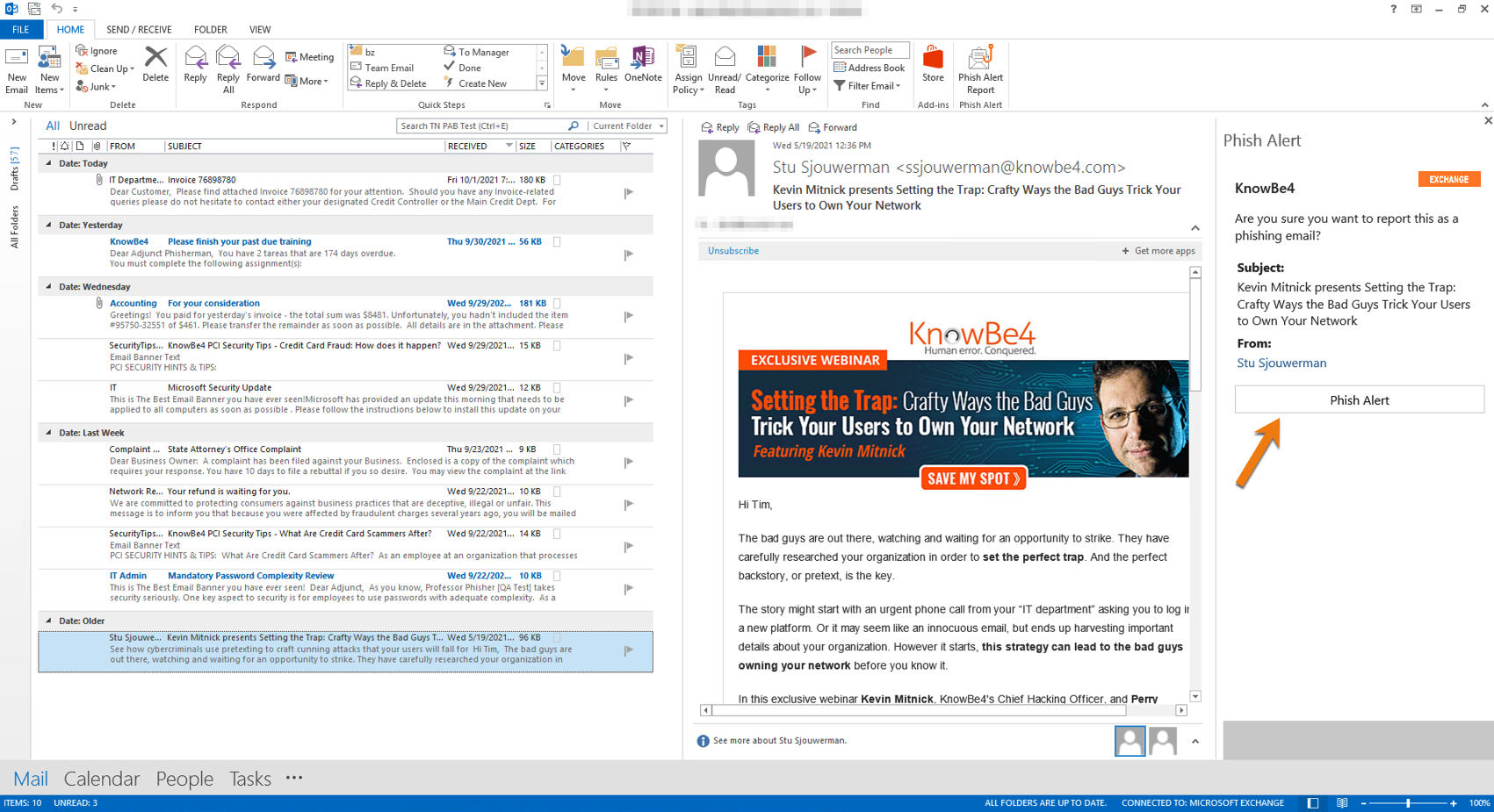
Task: Toggle category box on Invoice 76898780 email
Action: coord(557,180)
